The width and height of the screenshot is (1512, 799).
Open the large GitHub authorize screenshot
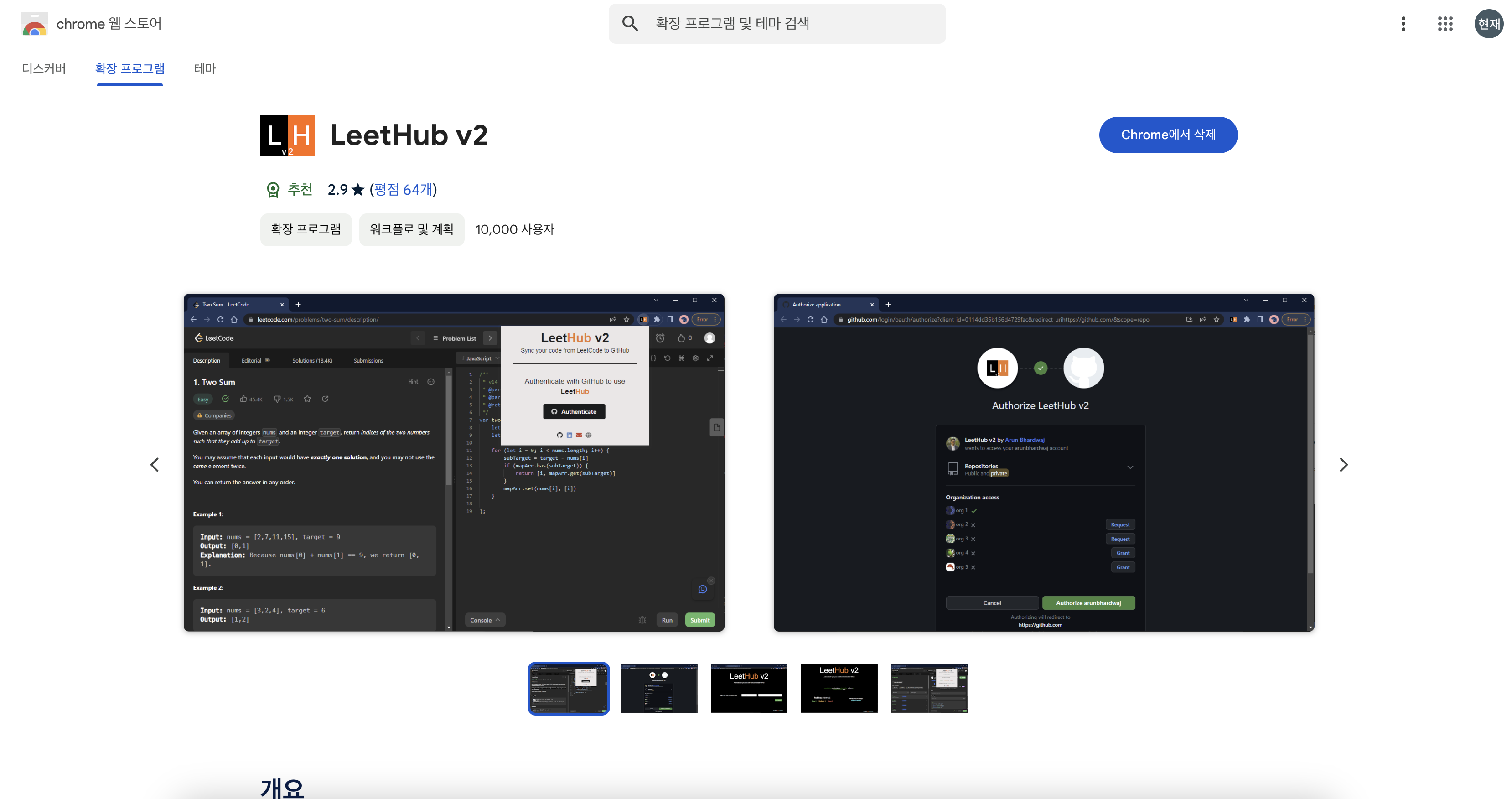click(x=1043, y=462)
